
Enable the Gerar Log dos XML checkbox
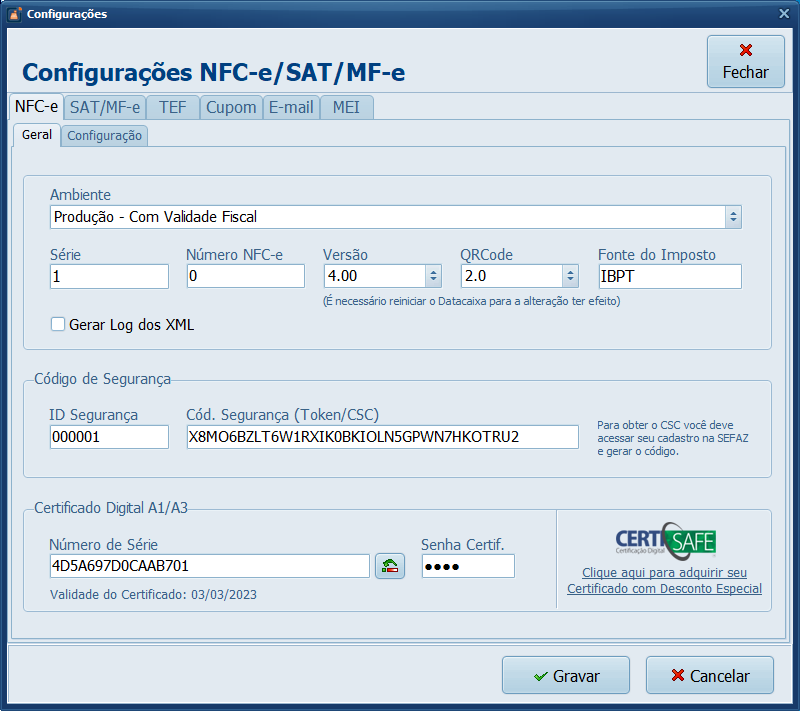[57, 324]
